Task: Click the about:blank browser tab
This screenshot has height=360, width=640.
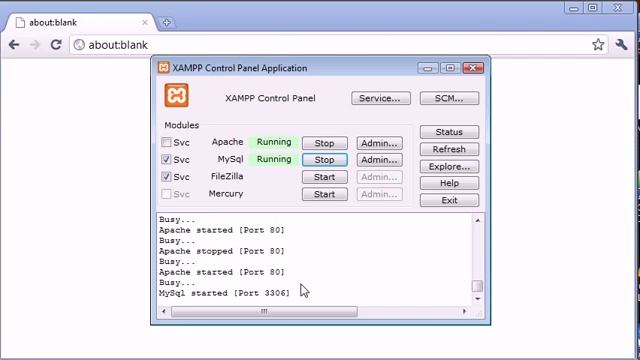Action: [80, 23]
